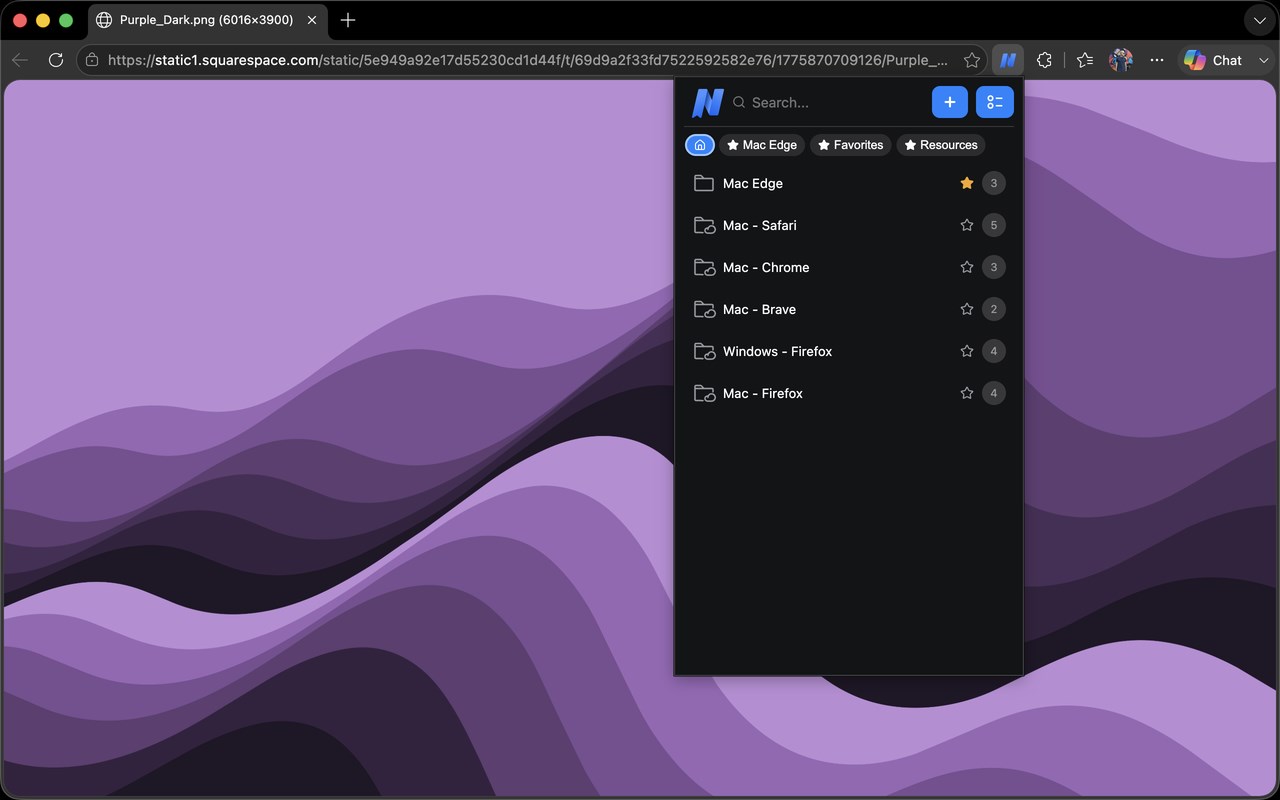Open the Mac Edge folder row

click(x=848, y=183)
